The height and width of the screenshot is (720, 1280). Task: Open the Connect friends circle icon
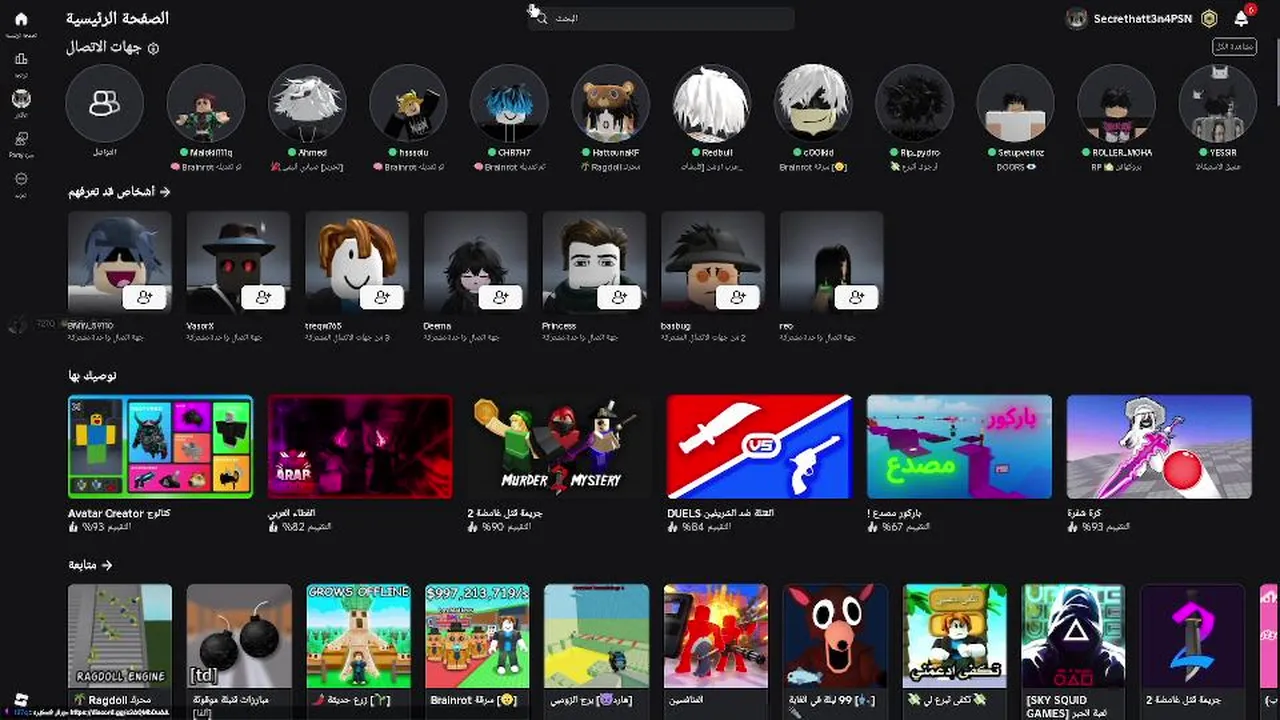pos(104,104)
